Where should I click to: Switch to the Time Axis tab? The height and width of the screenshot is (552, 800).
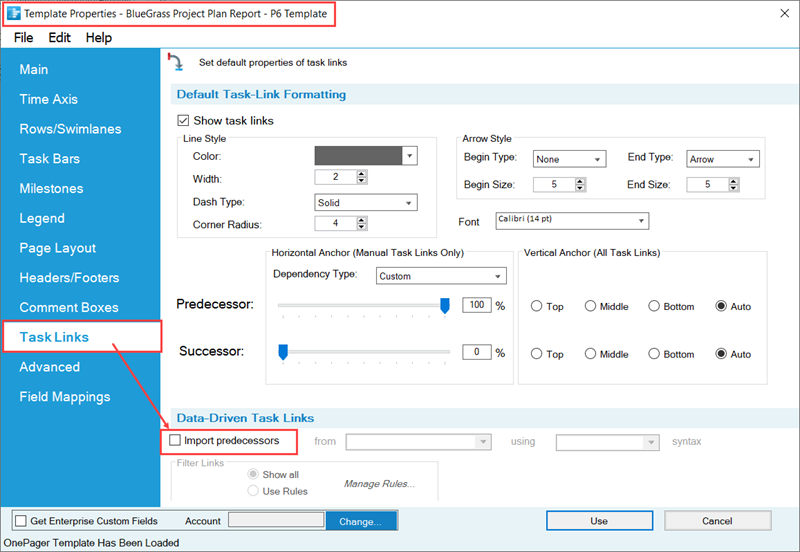pos(48,99)
